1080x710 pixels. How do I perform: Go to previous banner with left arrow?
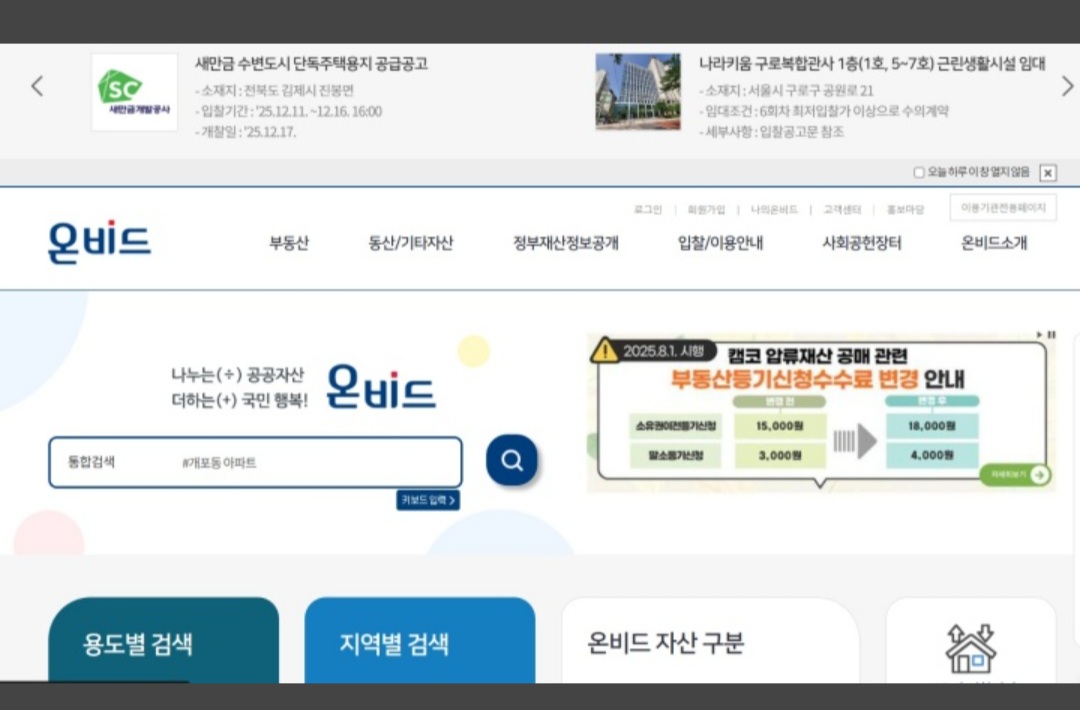pyautogui.click(x=37, y=87)
